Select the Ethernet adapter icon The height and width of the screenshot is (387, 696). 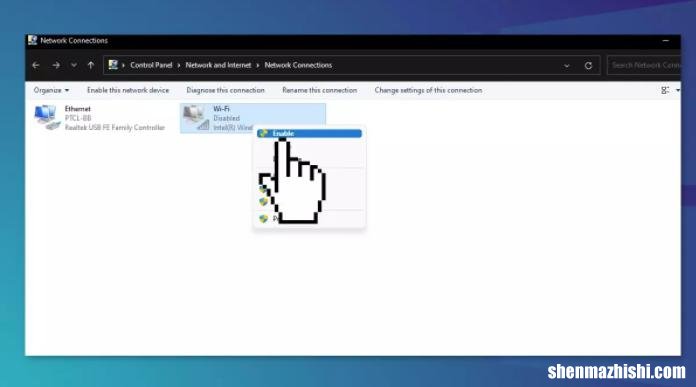tap(47, 118)
